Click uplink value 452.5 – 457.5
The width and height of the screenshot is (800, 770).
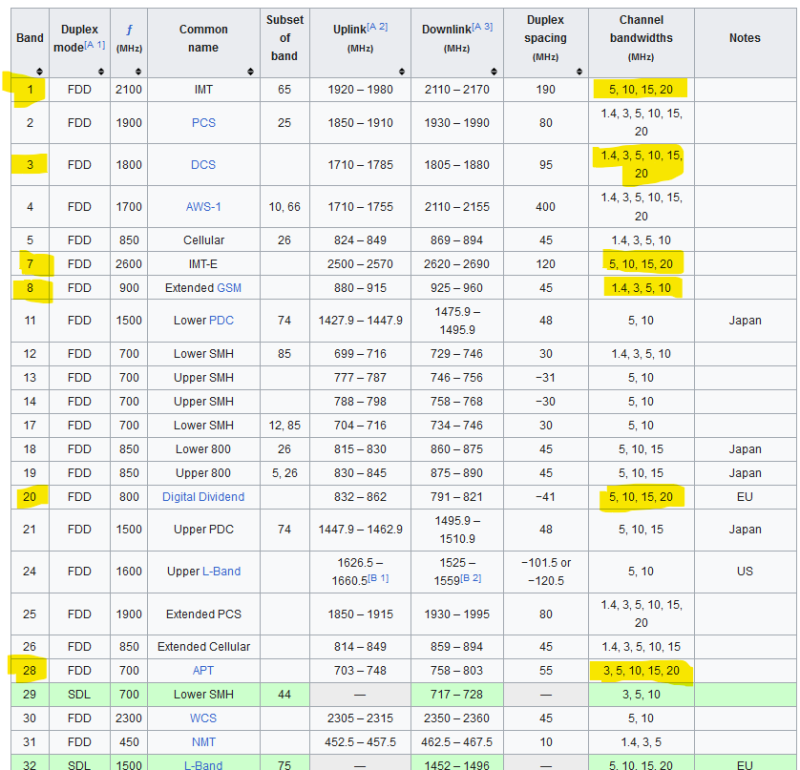click(x=360, y=742)
